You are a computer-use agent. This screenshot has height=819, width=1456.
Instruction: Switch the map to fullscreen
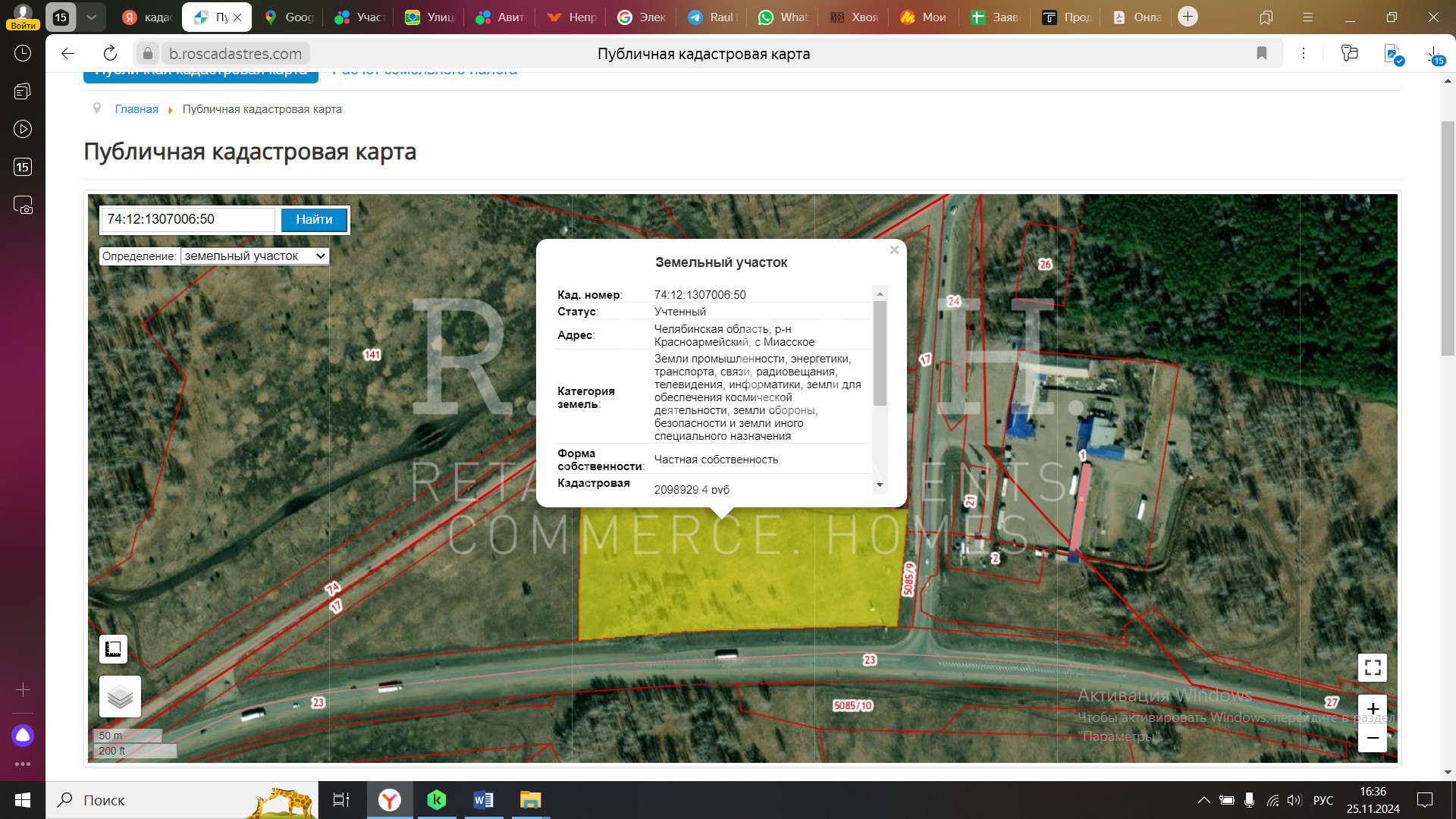click(x=1372, y=667)
